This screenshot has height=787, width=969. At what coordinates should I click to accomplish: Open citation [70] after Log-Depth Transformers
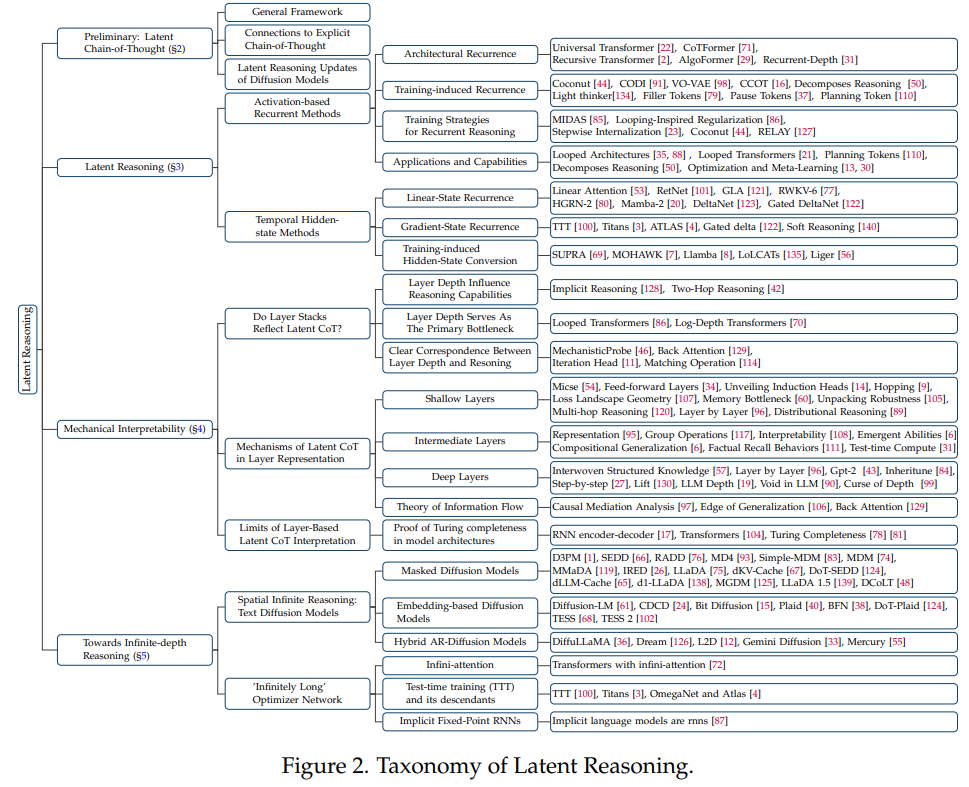coord(798,323)
